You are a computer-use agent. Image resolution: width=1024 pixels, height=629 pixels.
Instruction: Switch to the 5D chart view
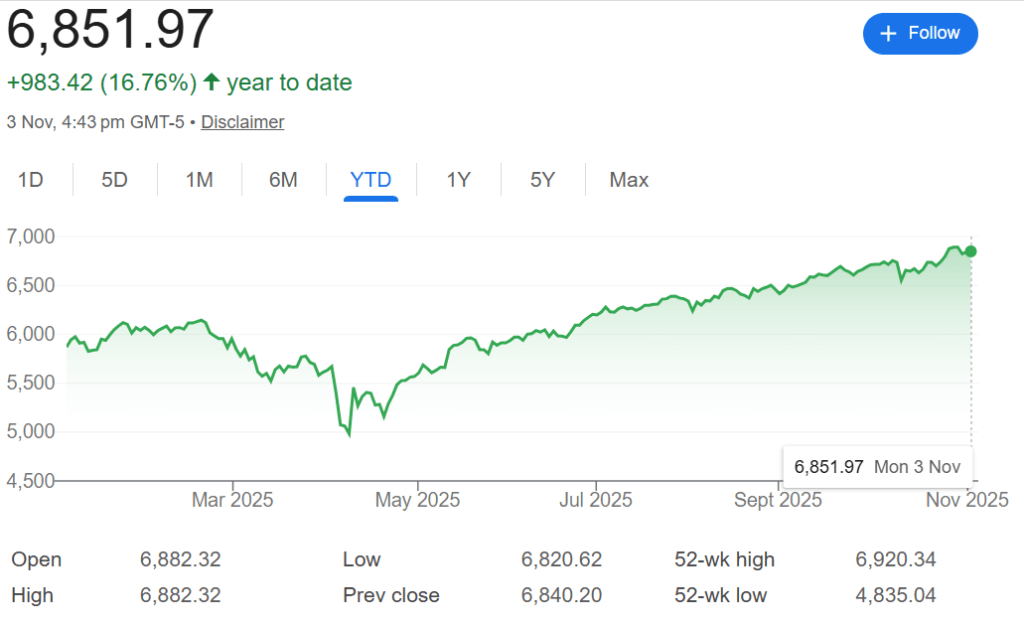click(113, 180)
